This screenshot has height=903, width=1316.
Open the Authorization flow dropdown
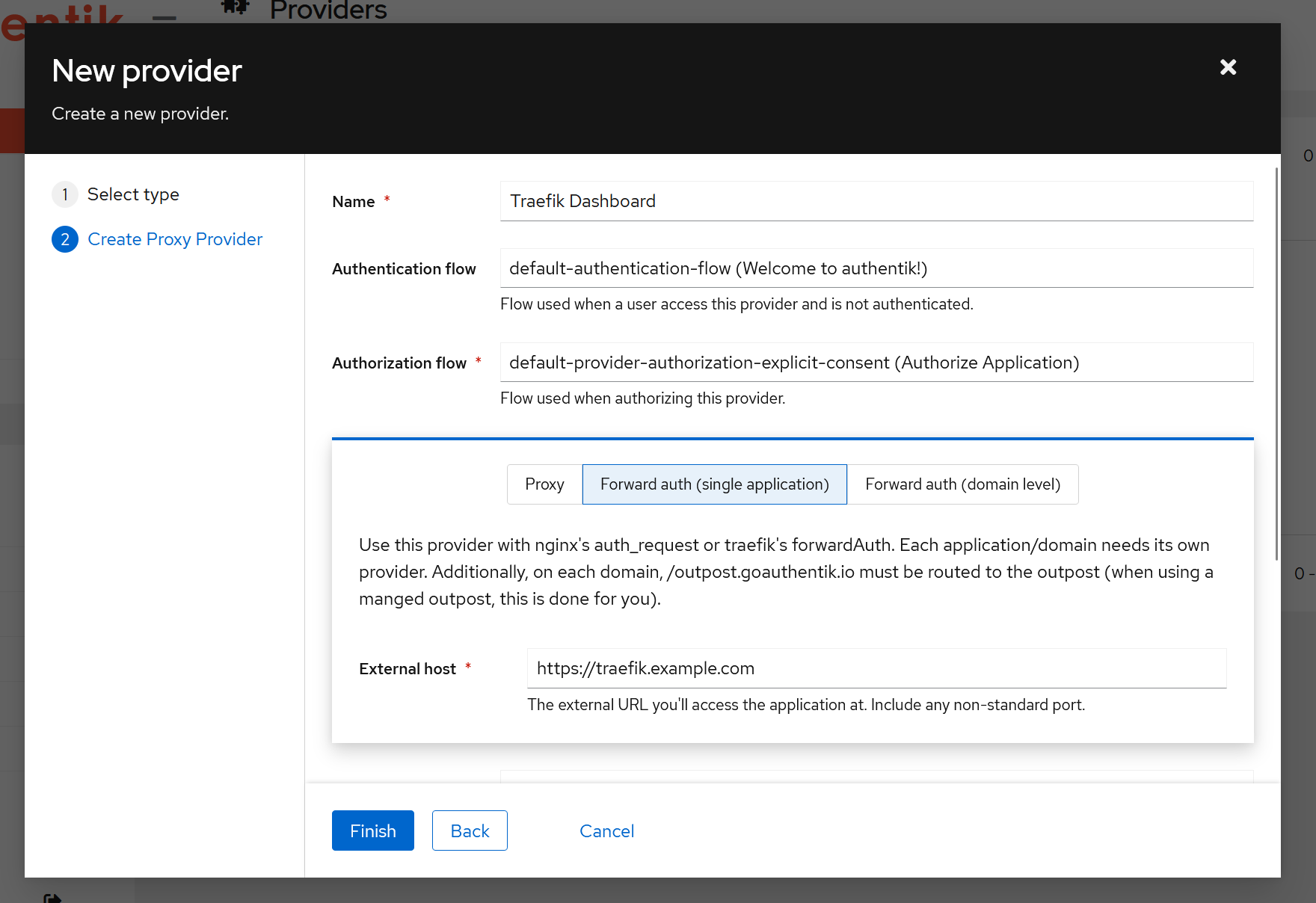tap(876, 363)
